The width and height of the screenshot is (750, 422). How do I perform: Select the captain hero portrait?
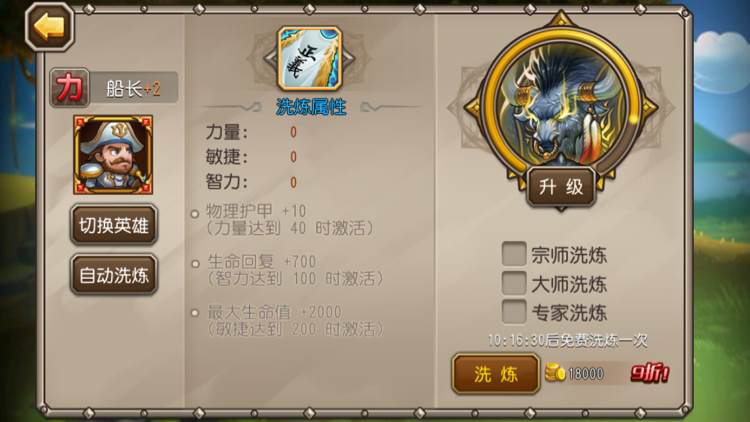pos(113,155)
